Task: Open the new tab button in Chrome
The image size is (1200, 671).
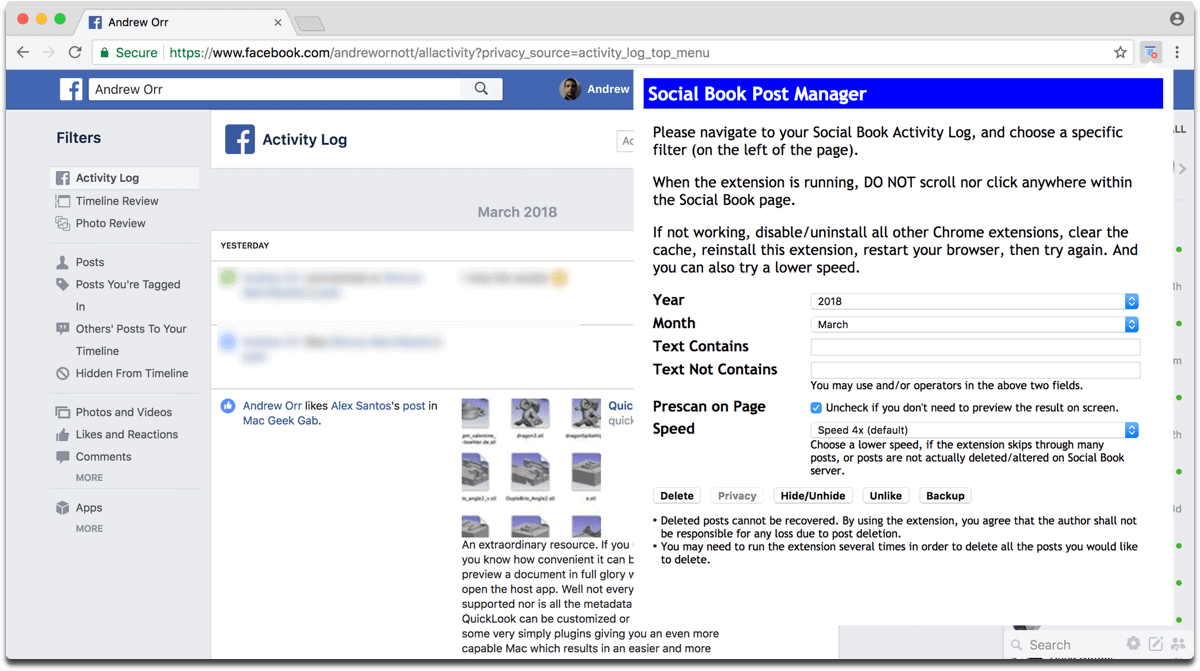Action: (x=309, y=22)
